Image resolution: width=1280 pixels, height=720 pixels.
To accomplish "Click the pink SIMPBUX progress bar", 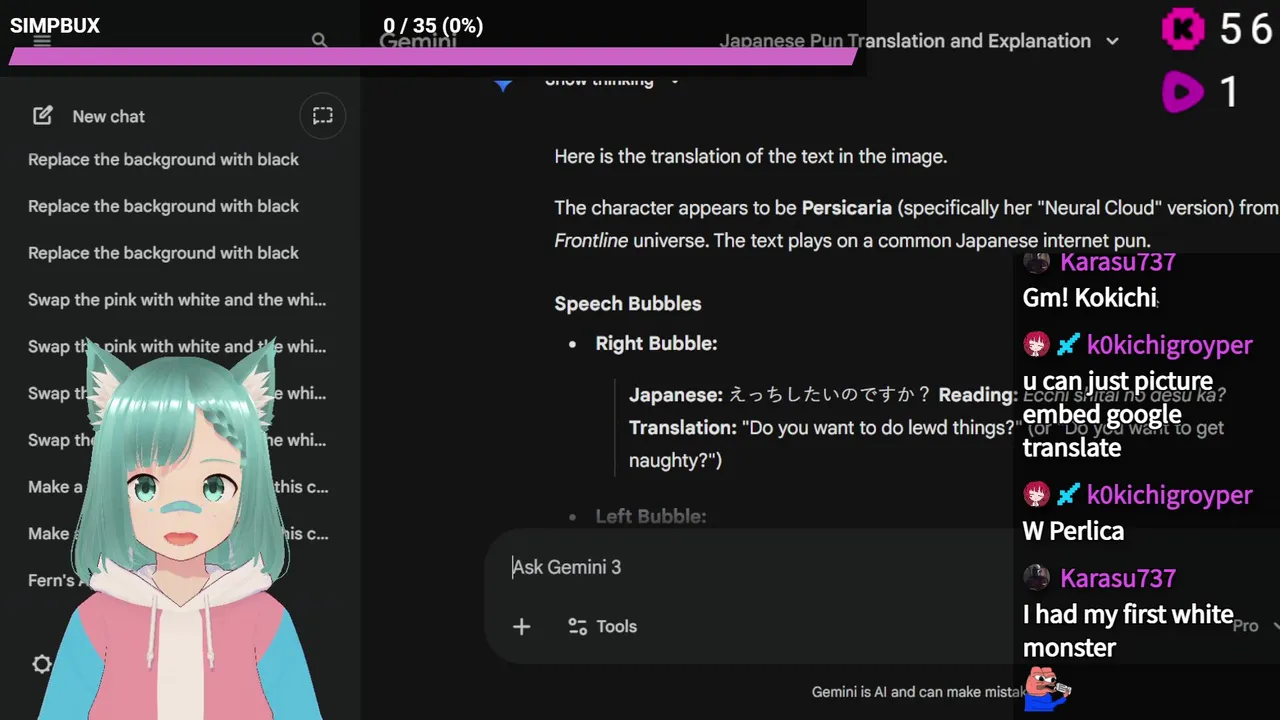I will click(x=433, y=57).
